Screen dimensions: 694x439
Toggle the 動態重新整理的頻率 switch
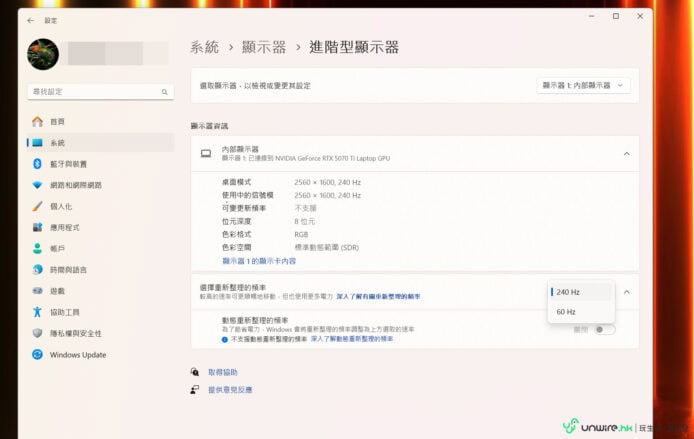(604, 329)
